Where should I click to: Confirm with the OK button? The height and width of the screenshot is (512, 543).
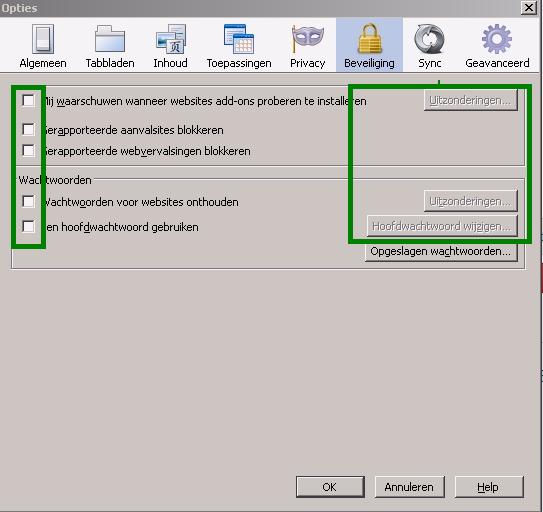coord(330,487)
